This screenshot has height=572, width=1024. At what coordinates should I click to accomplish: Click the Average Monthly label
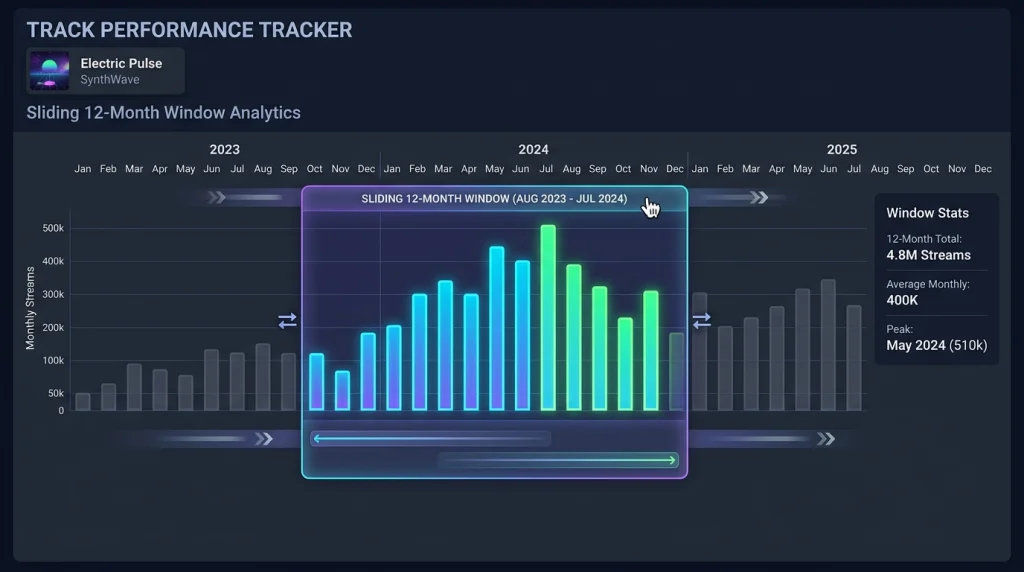coord(927,284)
